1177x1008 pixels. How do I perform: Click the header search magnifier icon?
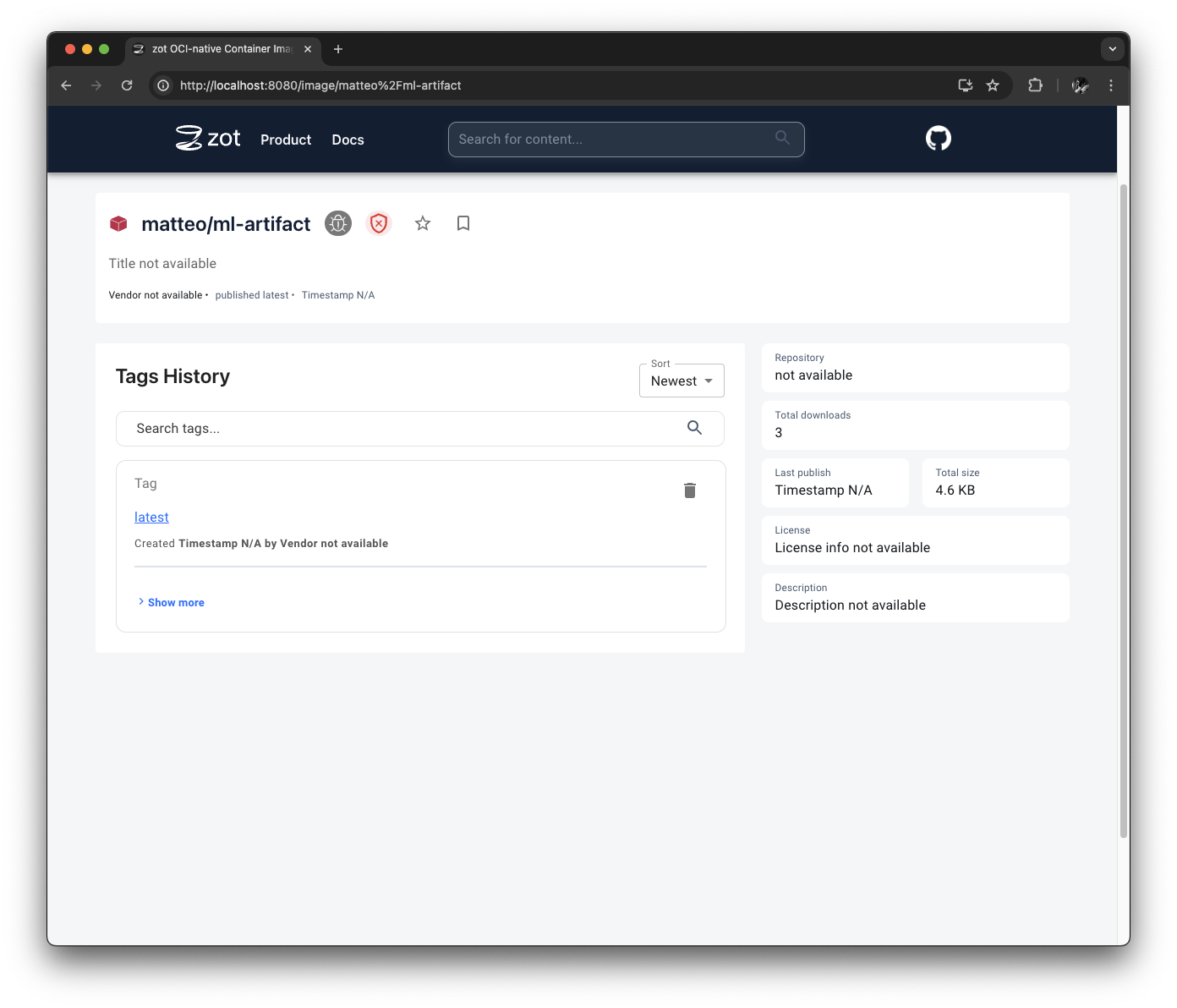tap(782, 138)
